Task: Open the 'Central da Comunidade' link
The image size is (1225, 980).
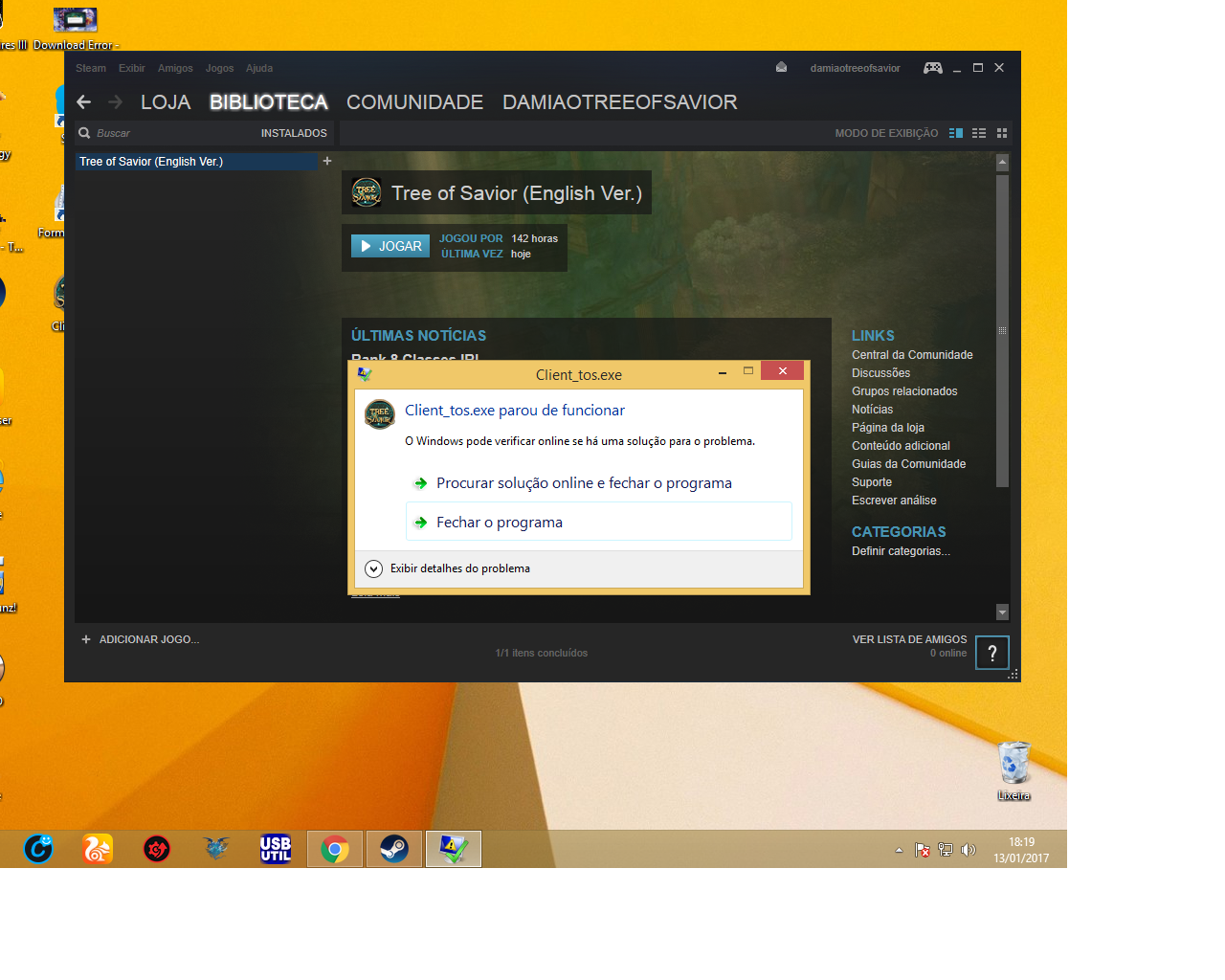Action: [x=912, y=355]
